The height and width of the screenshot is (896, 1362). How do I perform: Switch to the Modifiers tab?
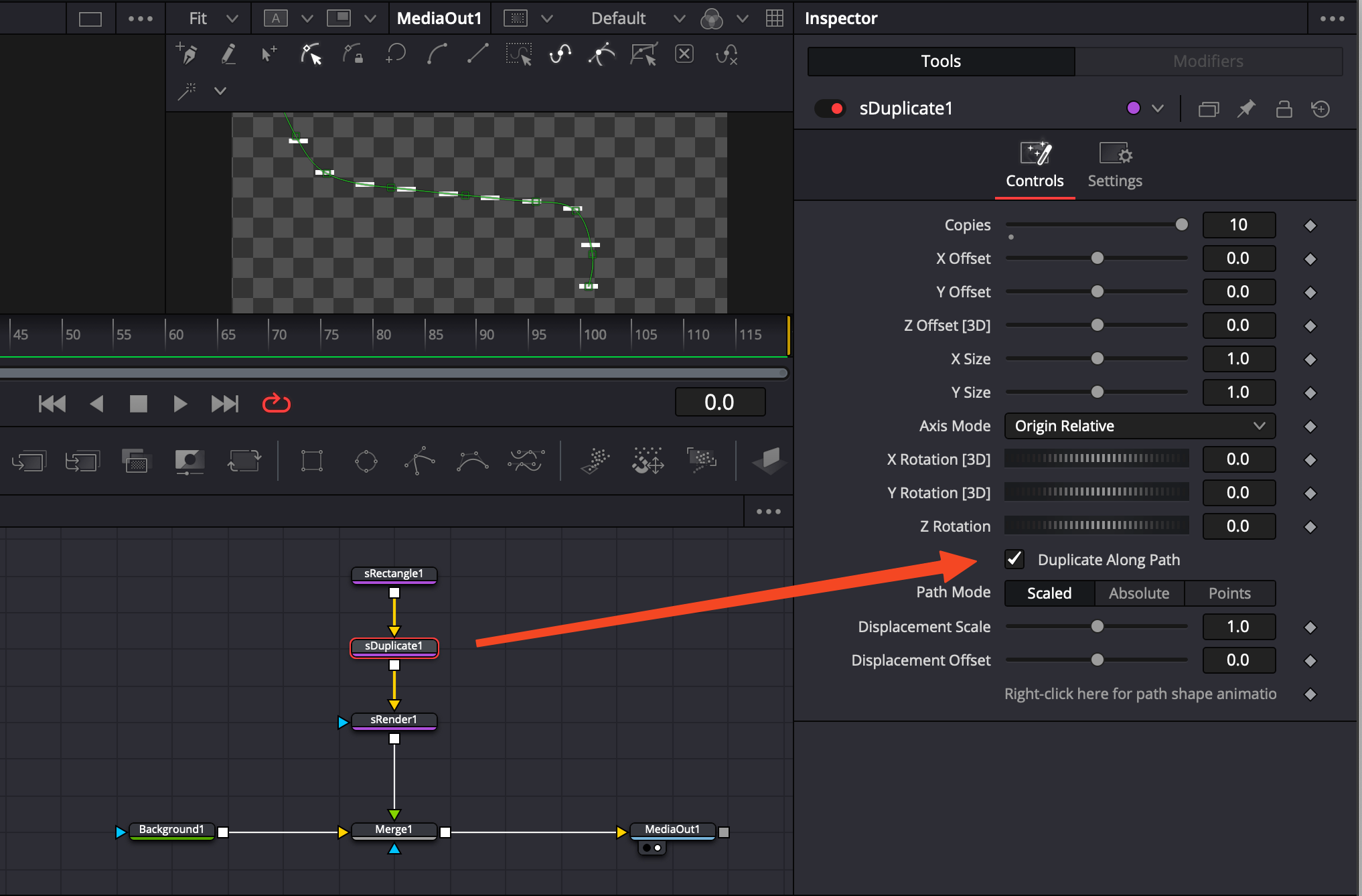tap(1208, 61)
